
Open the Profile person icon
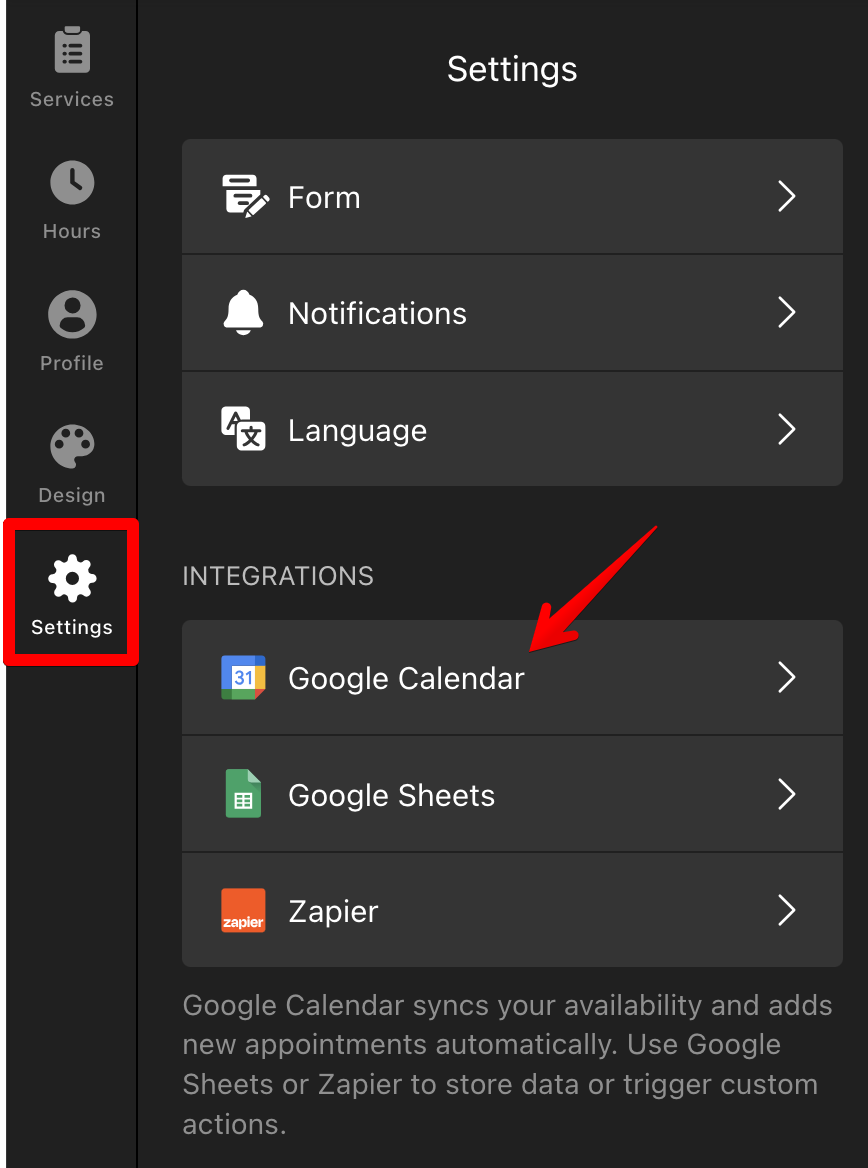pyautogui.click(x=72, y=315)
